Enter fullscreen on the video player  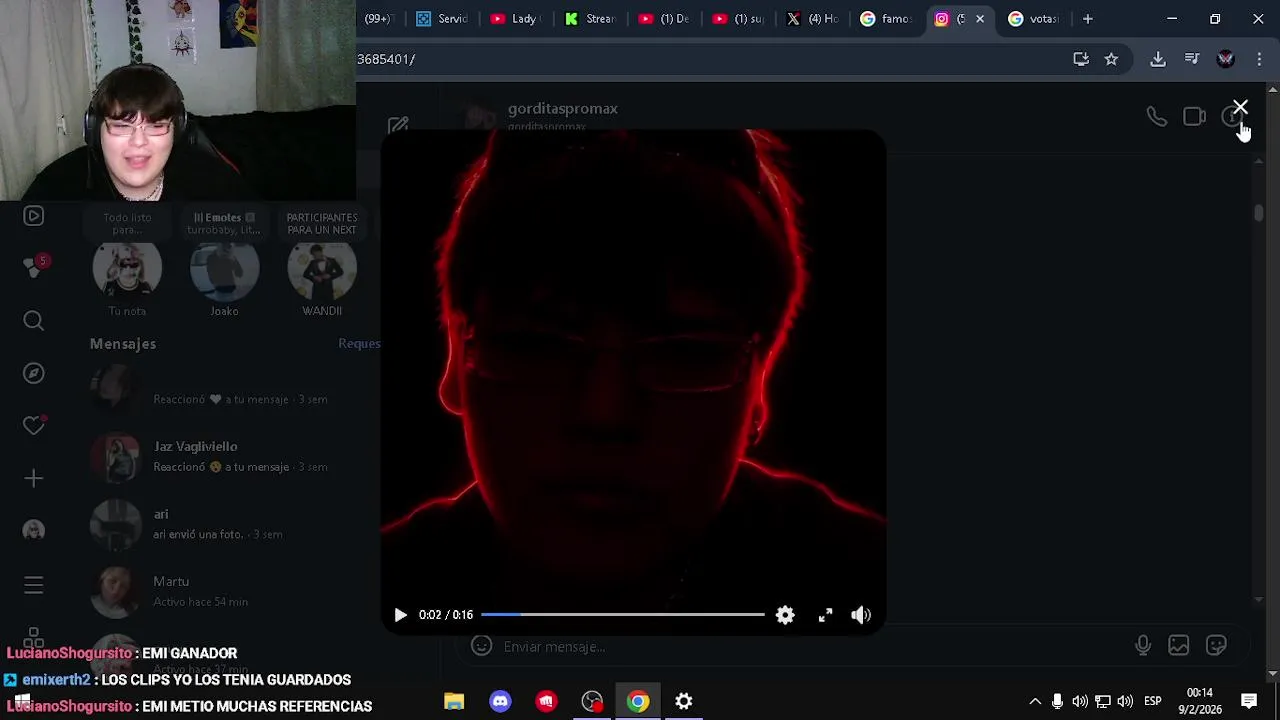pyautogui.click(x=825, y=615)
